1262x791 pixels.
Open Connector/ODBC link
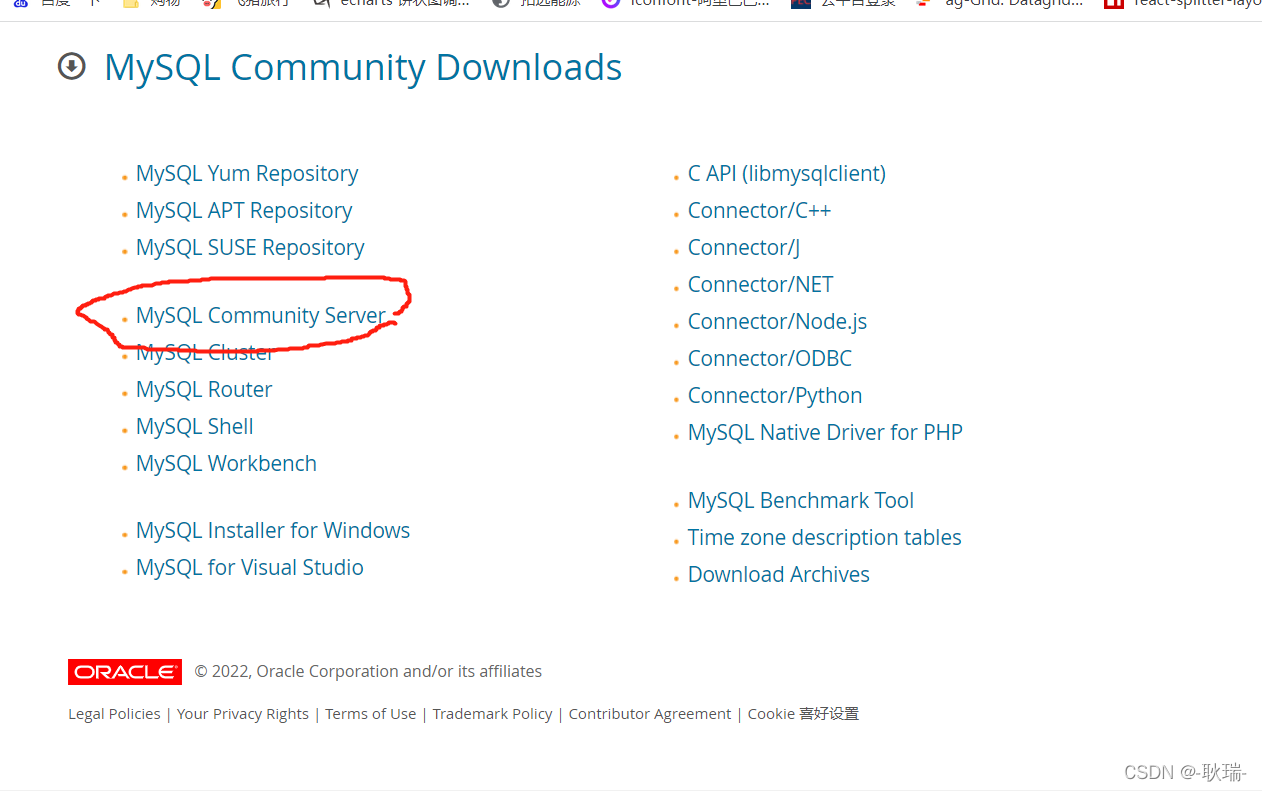tap(770, 359)
